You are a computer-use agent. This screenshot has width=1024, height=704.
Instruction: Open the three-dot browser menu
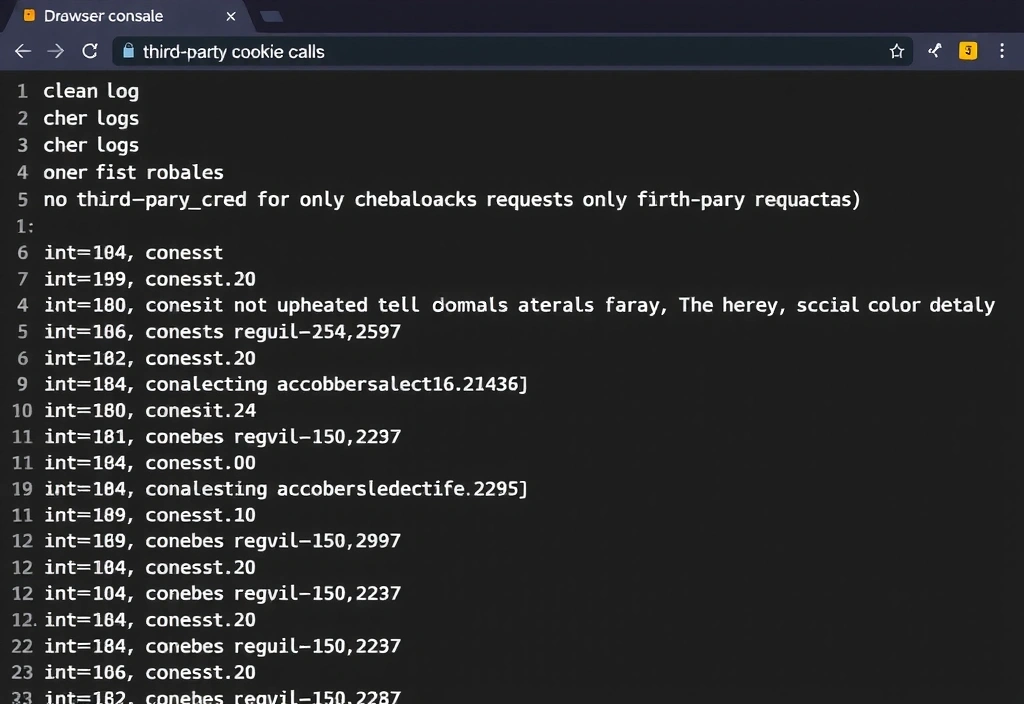[1002, 51]
